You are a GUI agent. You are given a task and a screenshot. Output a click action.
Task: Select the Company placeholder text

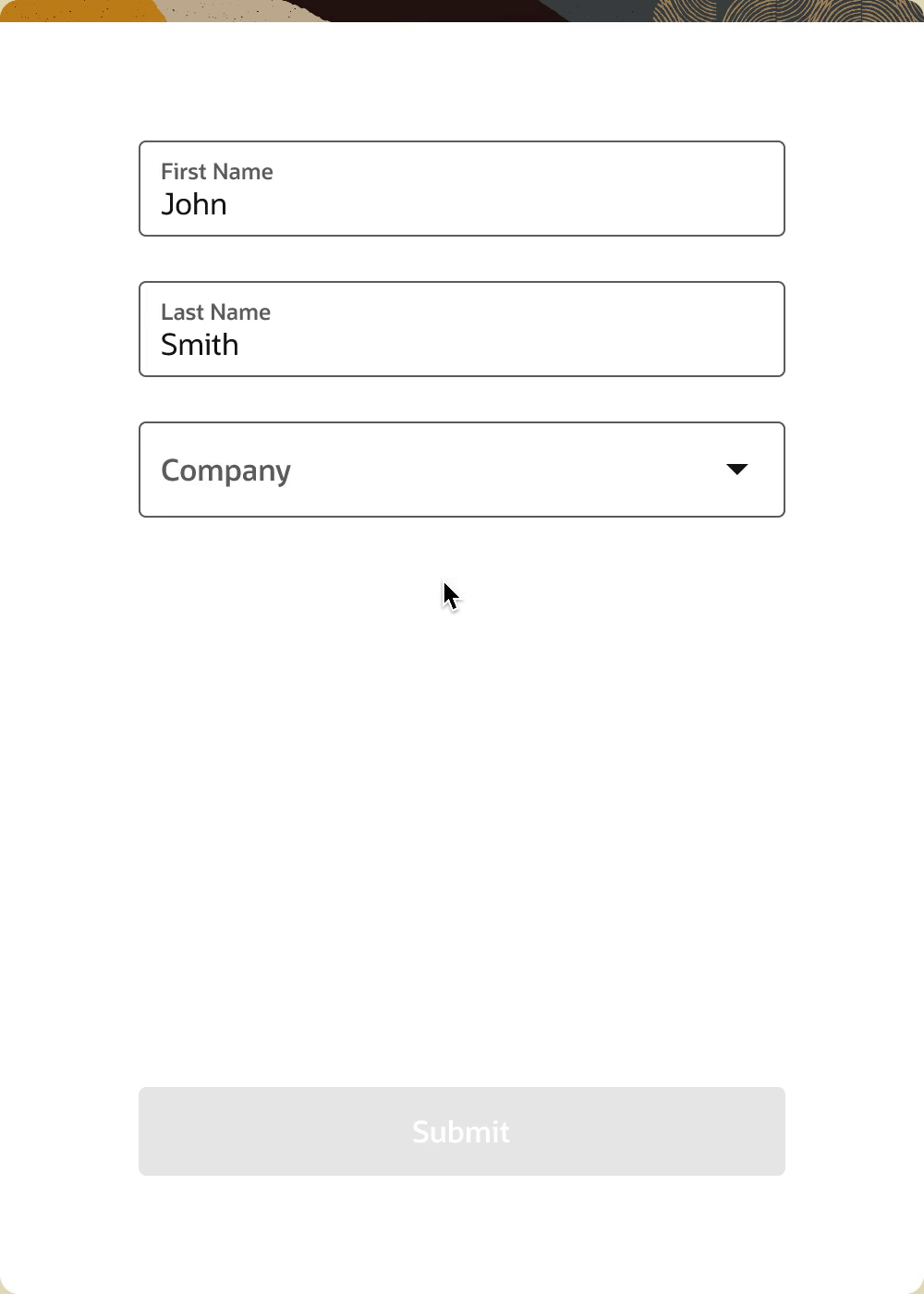[x=225, y=470]
